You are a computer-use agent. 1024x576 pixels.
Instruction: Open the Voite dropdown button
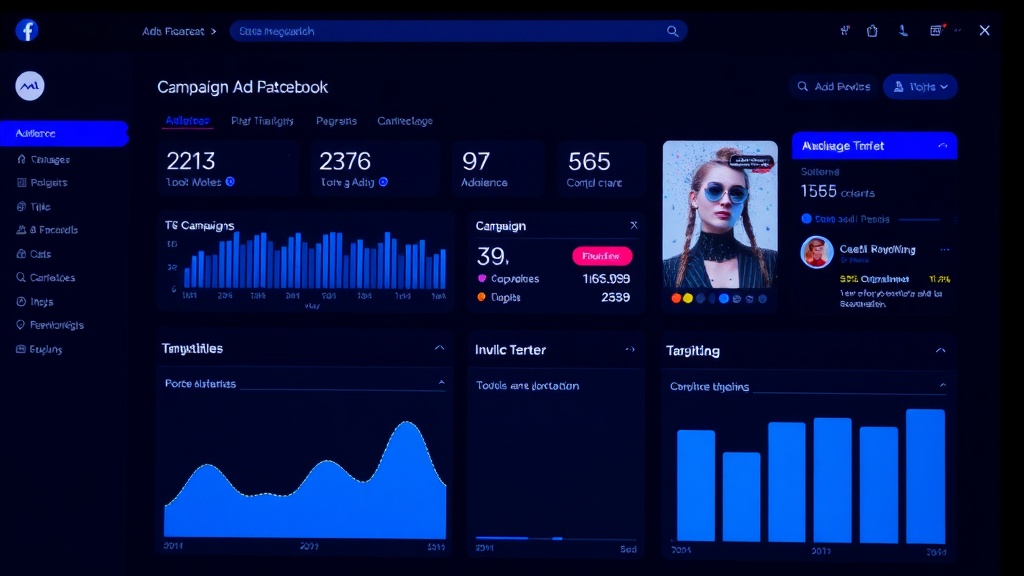coord(920,86)
